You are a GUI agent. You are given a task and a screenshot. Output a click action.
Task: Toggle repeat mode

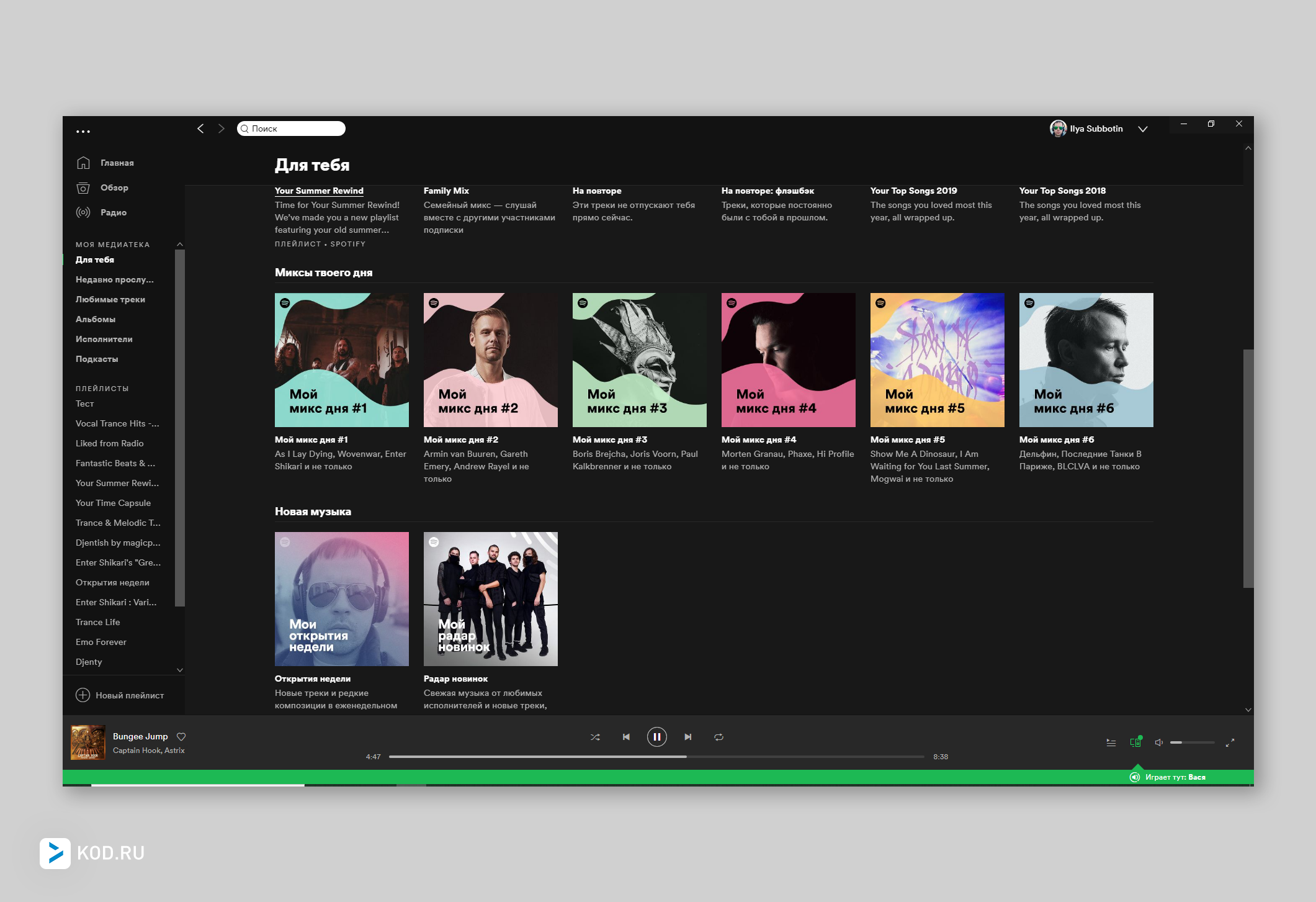click(x=719, y=737)
